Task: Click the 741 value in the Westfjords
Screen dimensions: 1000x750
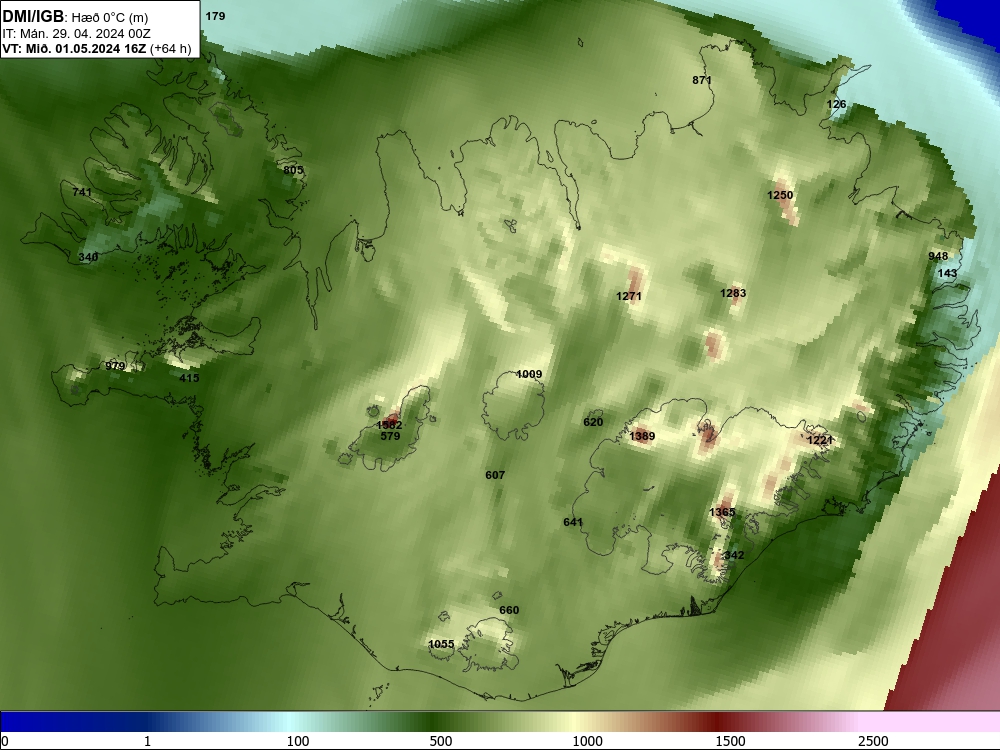Action: 82,192
